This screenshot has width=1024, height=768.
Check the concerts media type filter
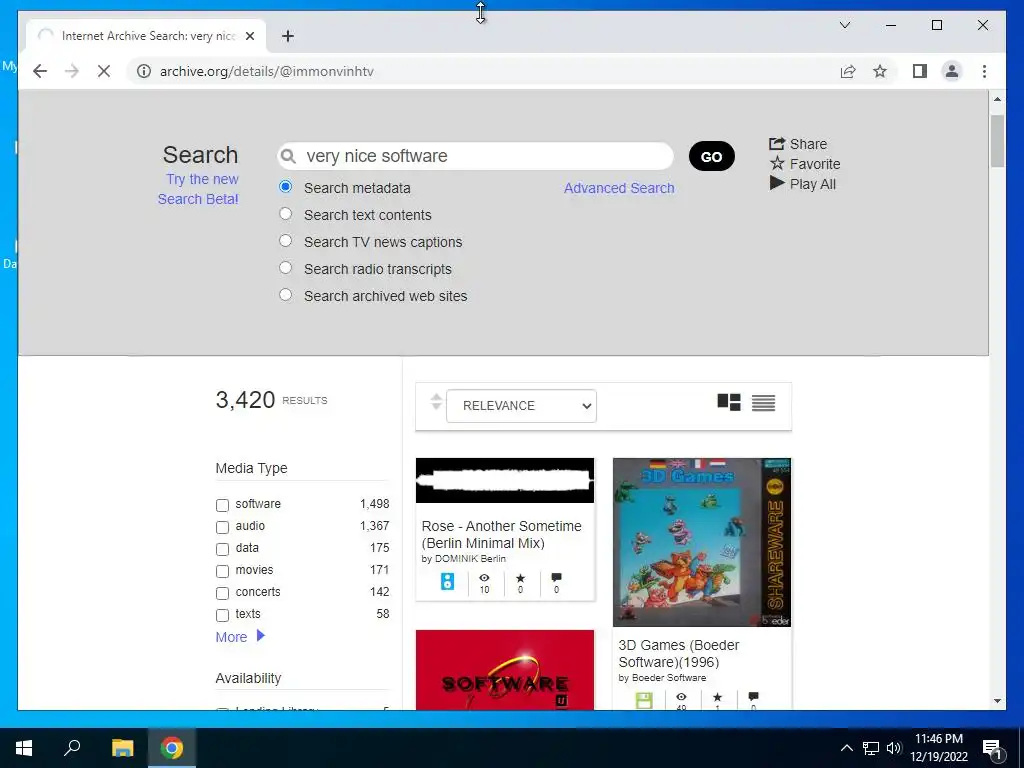[223, 593]
